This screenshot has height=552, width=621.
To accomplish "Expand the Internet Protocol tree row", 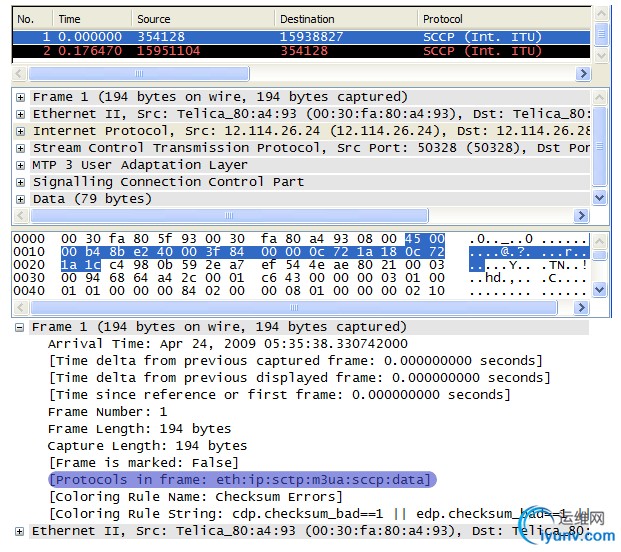I will coord(20,131).
